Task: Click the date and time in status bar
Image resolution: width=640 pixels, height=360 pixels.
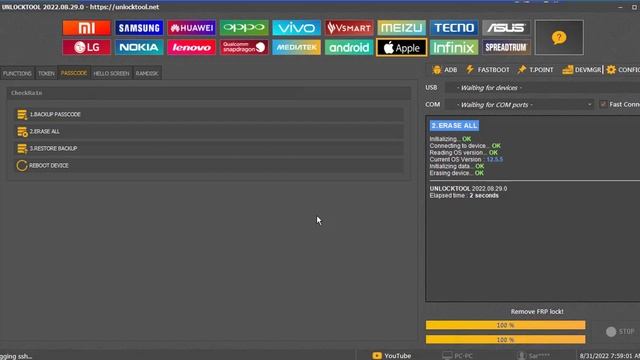Action: click(x=609, y=356)
